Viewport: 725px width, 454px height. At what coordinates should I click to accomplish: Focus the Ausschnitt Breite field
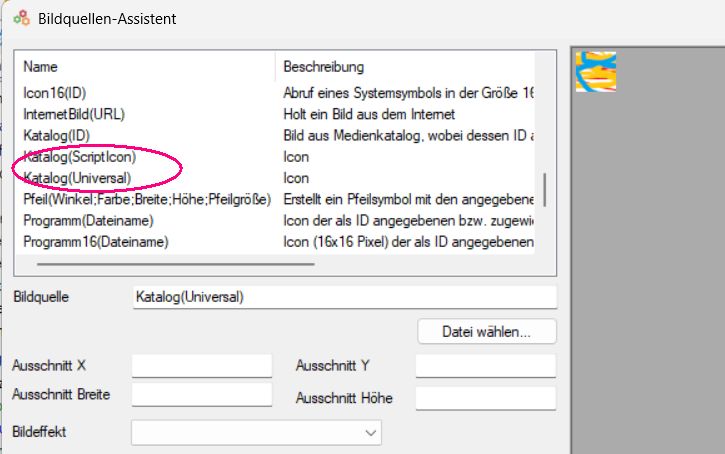(x=201, y=395)
